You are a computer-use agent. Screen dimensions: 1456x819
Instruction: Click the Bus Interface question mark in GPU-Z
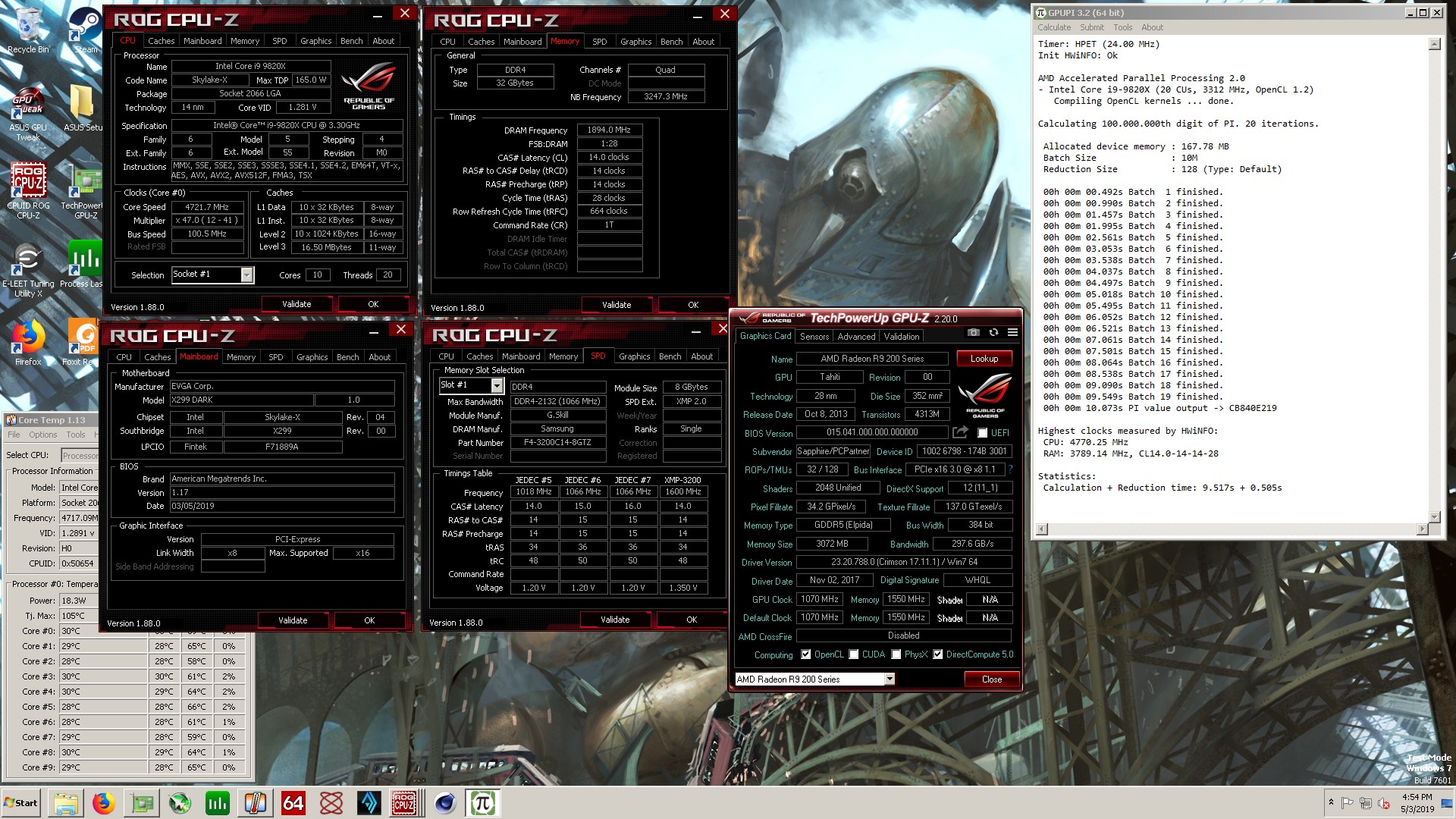point(1010,469)
